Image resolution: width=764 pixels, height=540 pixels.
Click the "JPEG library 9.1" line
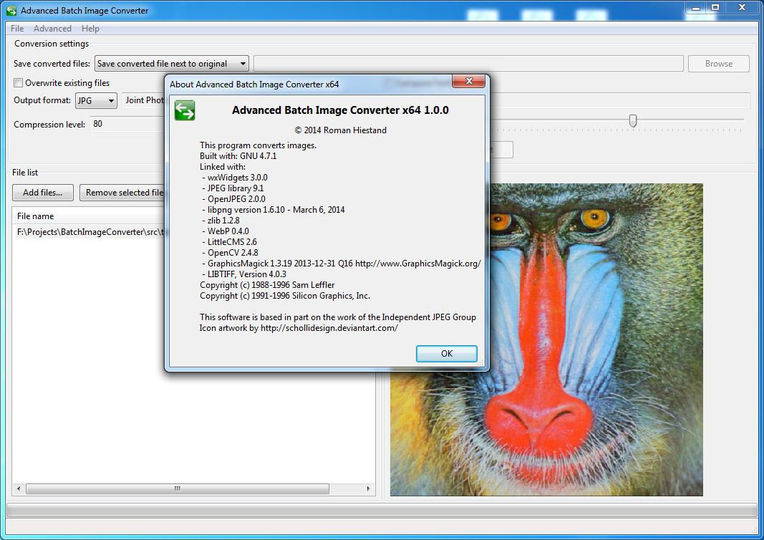(x=232, y=188)
